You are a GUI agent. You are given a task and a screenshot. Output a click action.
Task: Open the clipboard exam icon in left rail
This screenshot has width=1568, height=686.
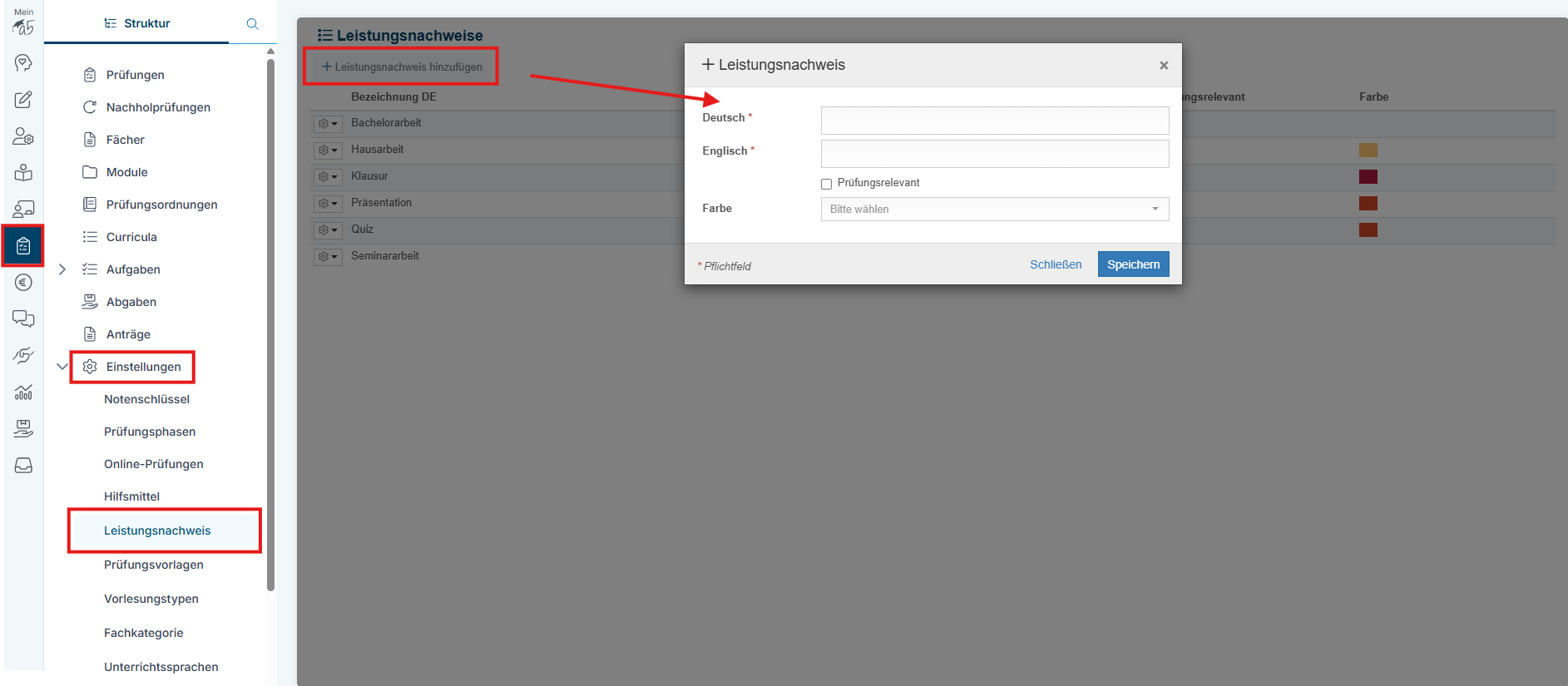(x=23, y=246)
